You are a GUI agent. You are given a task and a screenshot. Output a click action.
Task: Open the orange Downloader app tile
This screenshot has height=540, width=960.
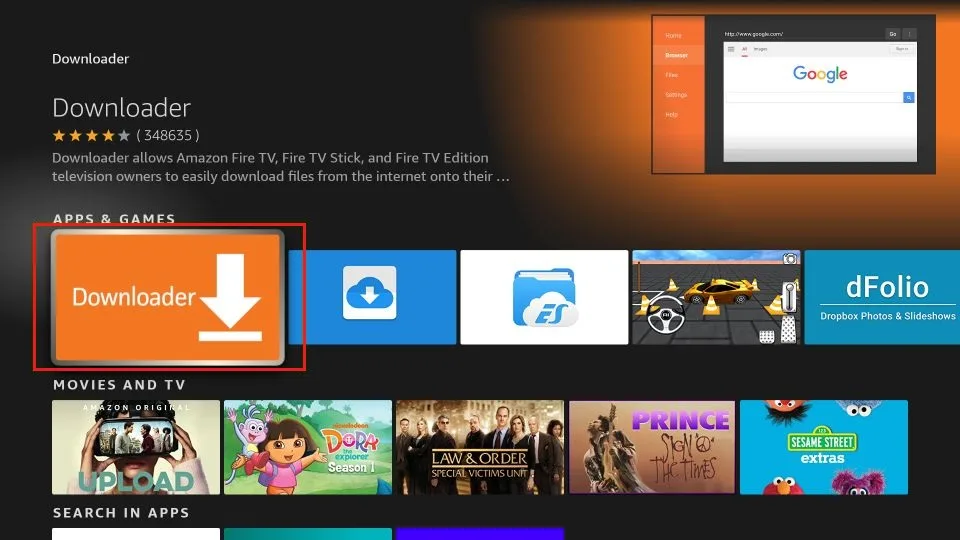[168, 297]
